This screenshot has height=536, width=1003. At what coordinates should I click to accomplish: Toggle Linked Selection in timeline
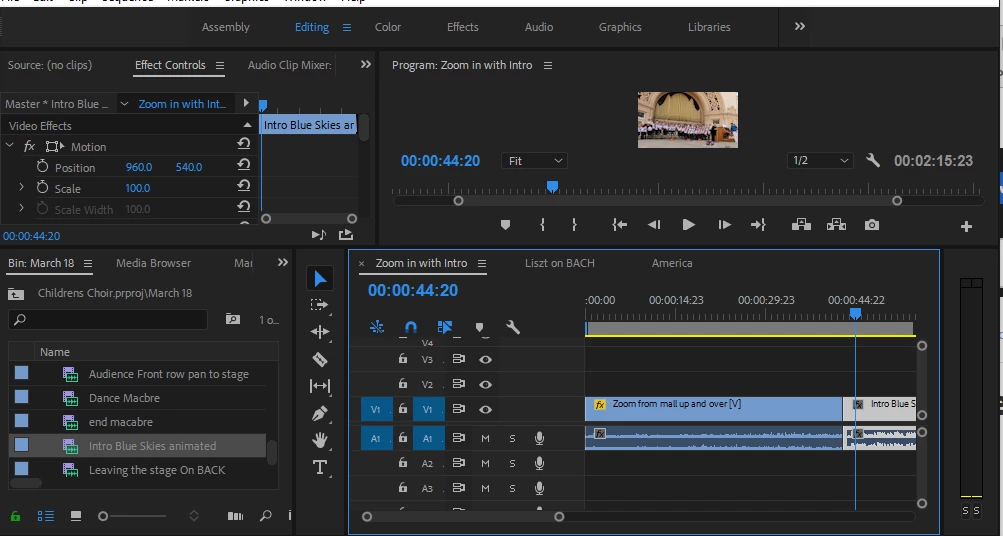tap(445, 327)
